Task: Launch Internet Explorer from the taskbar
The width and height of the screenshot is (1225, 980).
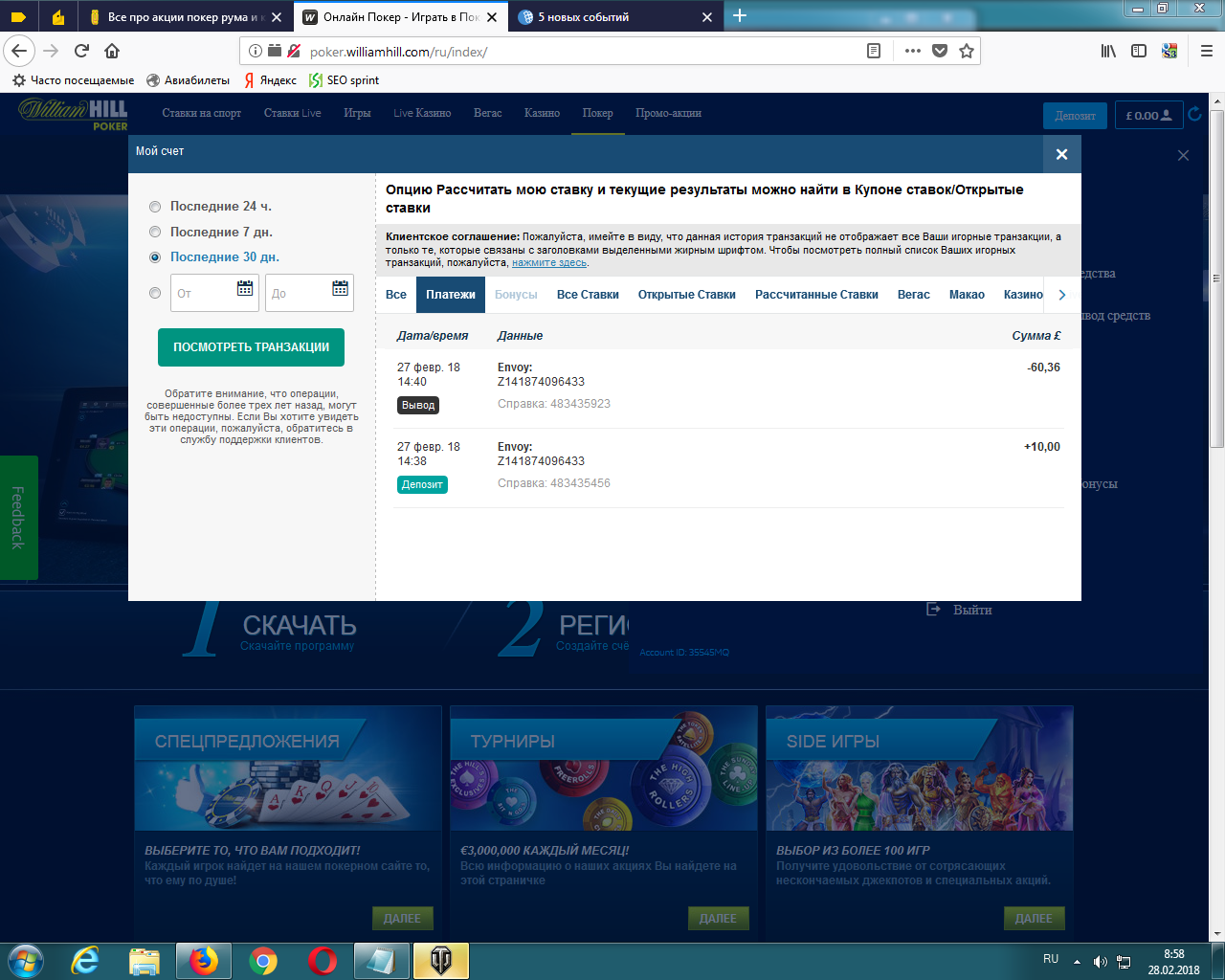Action: (x=85, y=961)
